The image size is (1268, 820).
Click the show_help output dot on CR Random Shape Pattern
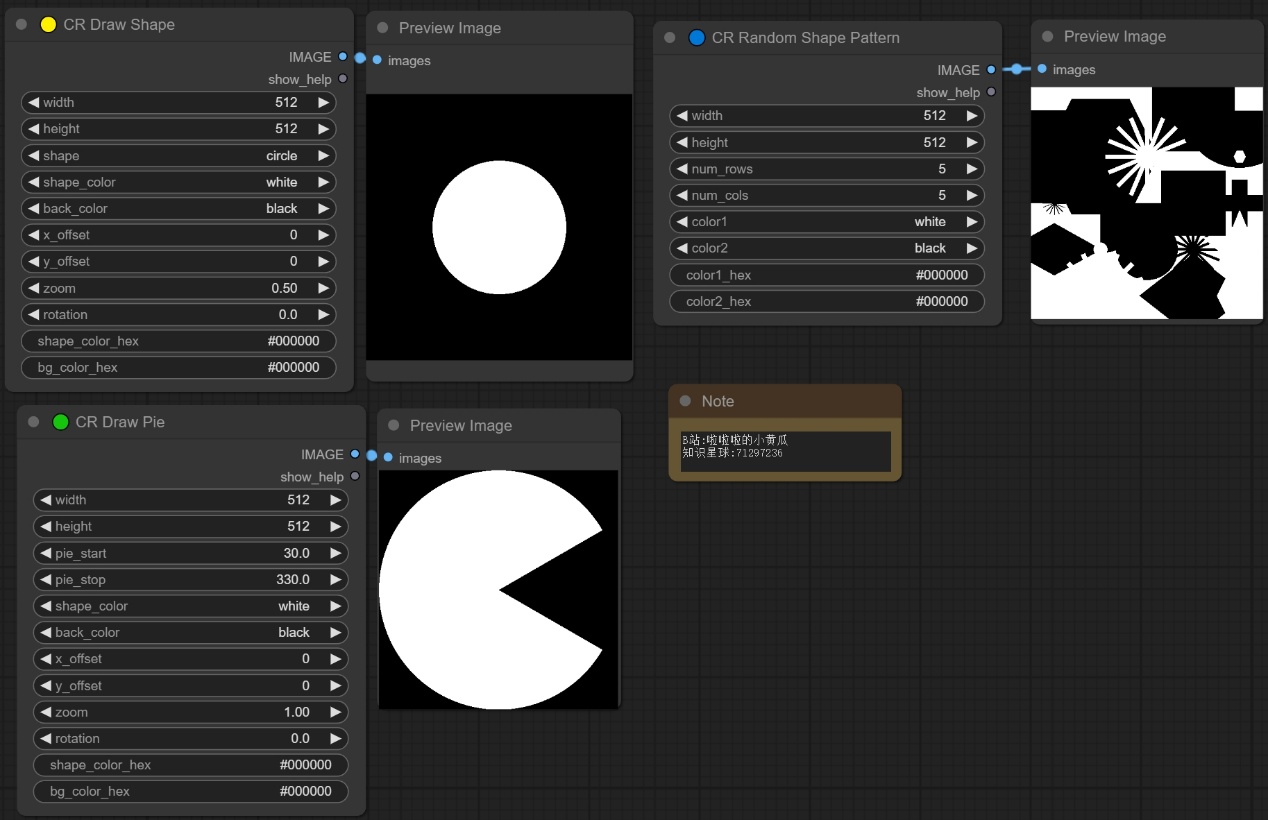click(991, 92)
